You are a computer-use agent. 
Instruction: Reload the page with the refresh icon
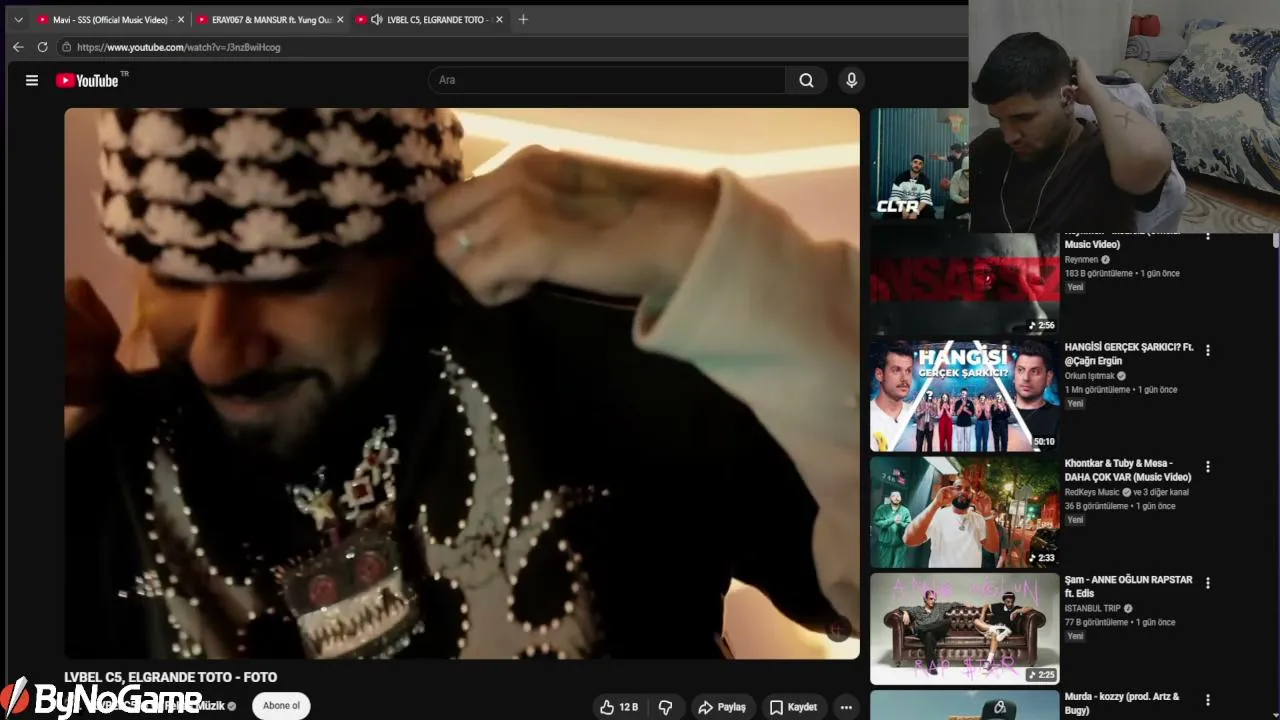(x=42, y=47)
